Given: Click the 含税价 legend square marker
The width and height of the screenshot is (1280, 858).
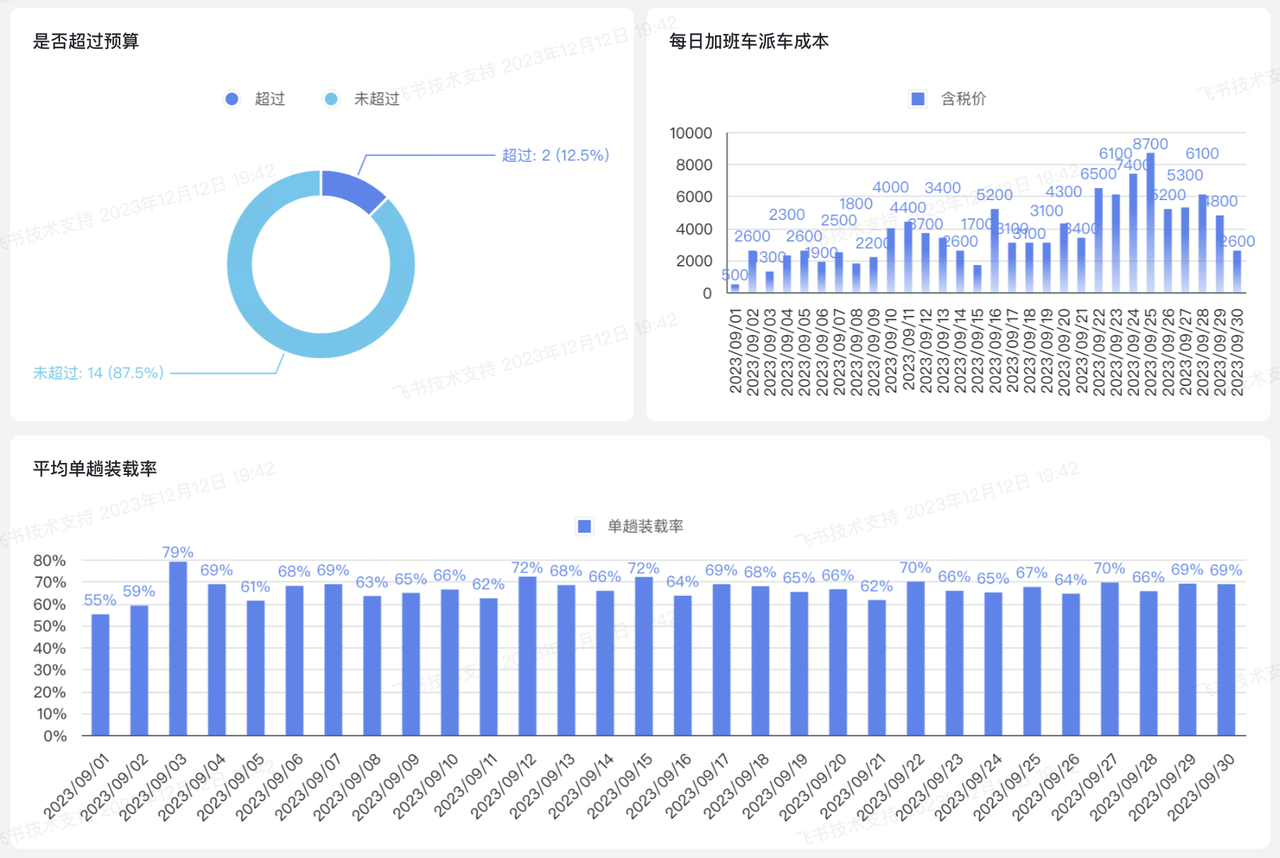Looking at the screenshot, I should [918, 99].
